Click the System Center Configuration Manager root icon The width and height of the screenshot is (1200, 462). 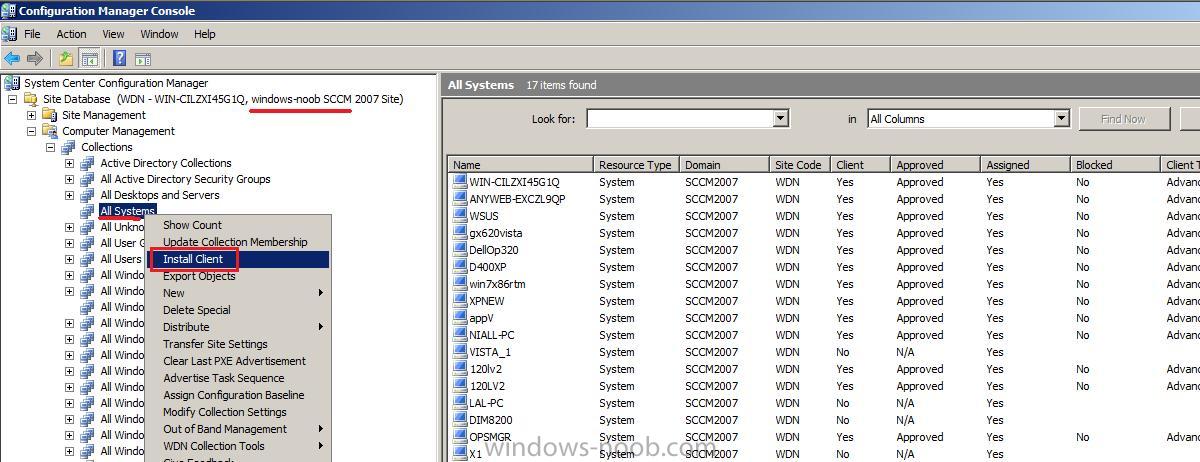(12, 83)
